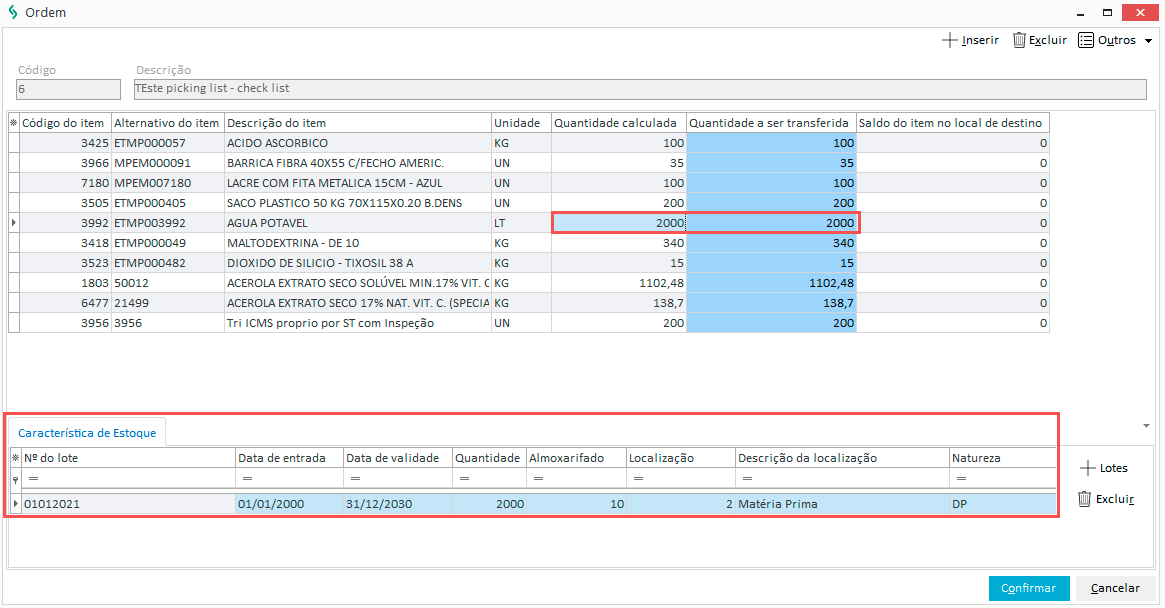1165x608 pixels.
Task: Open the Outros dropdown arrow
Action: 1148,41
